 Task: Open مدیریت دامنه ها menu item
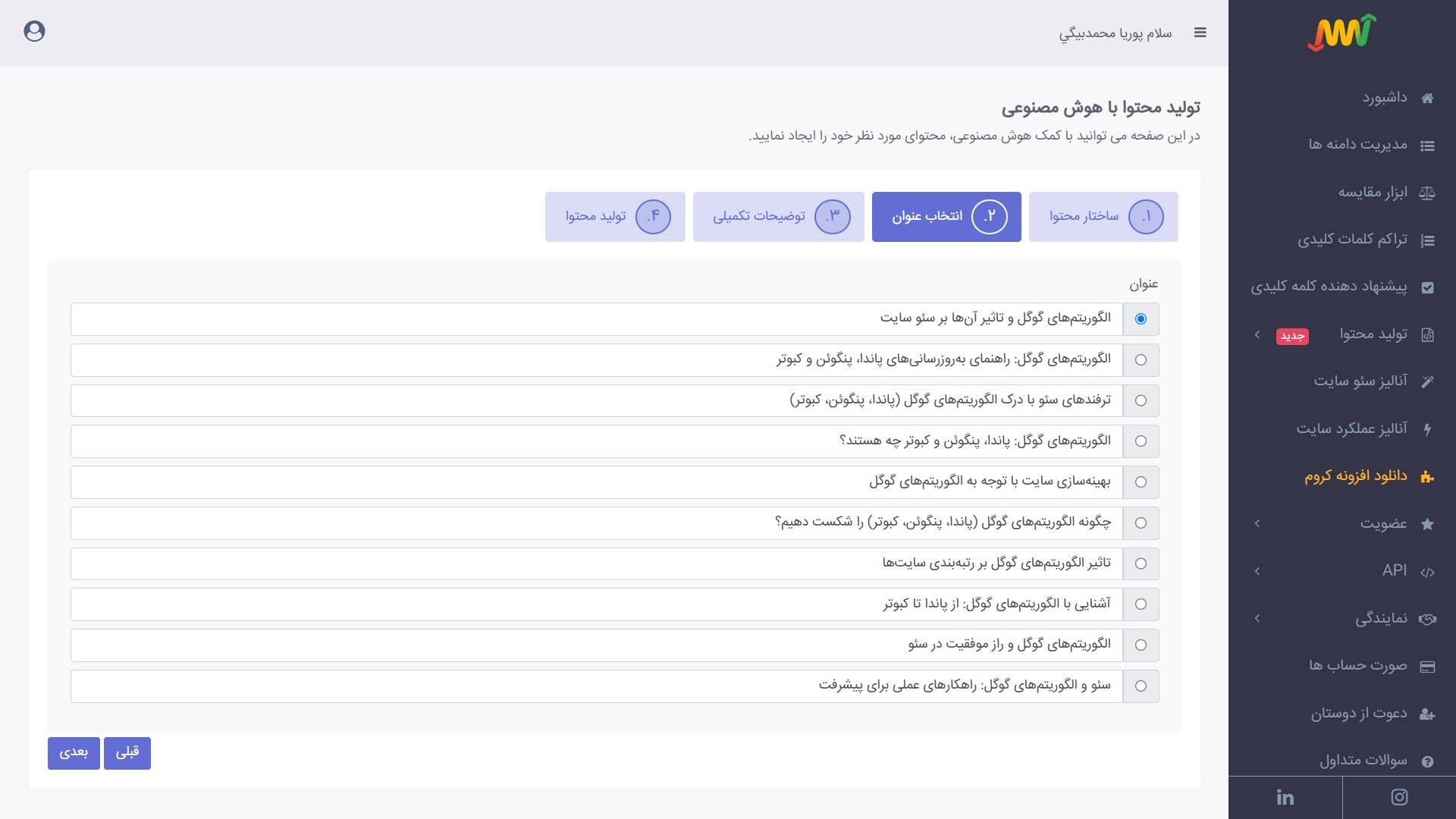[x=1357, y=145]
